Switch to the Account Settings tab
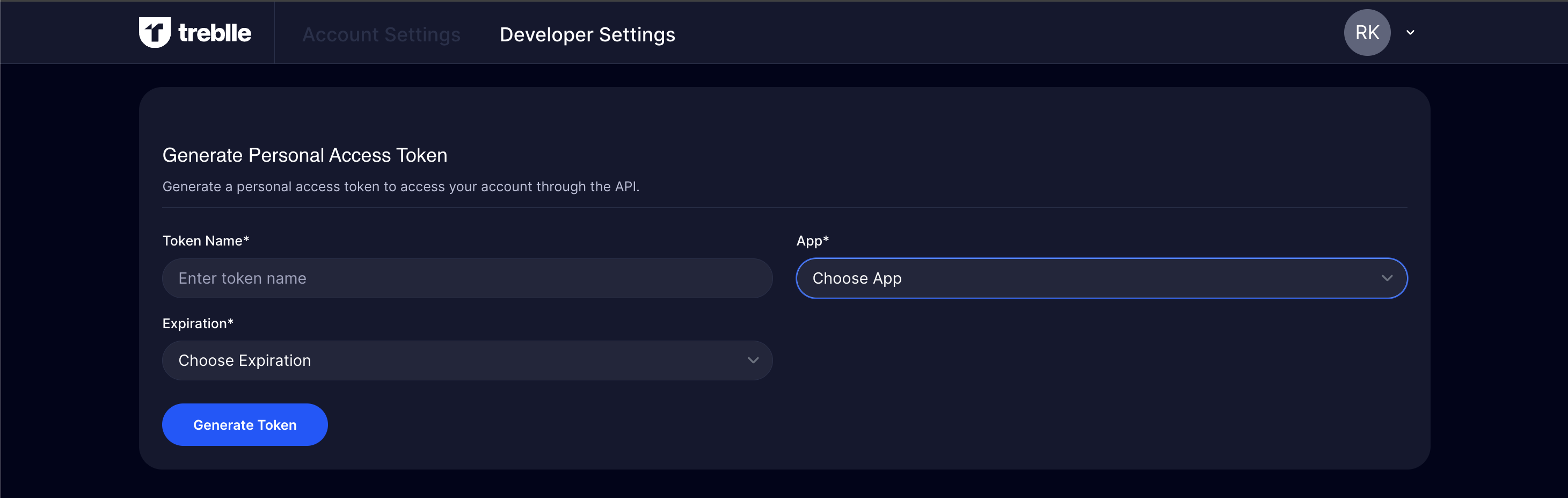 (381, 35)
